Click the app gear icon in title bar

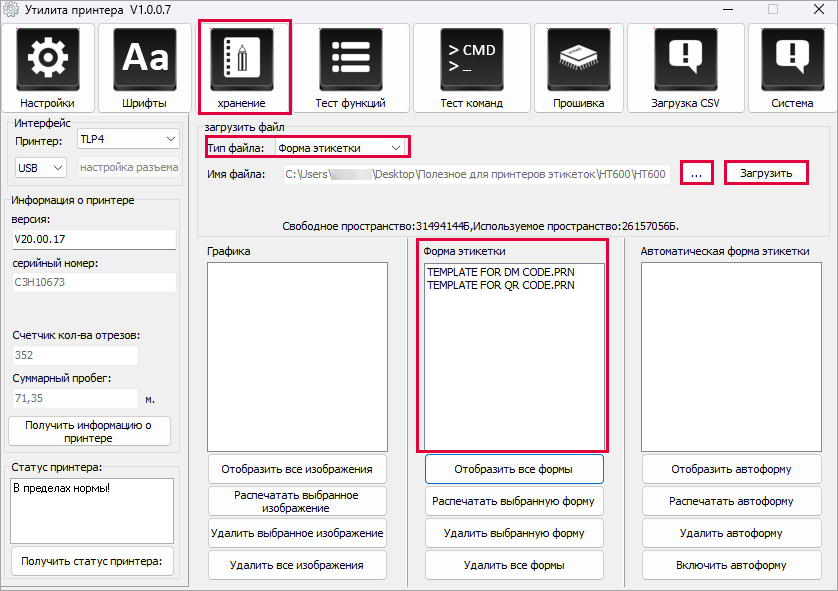point(11,9)
